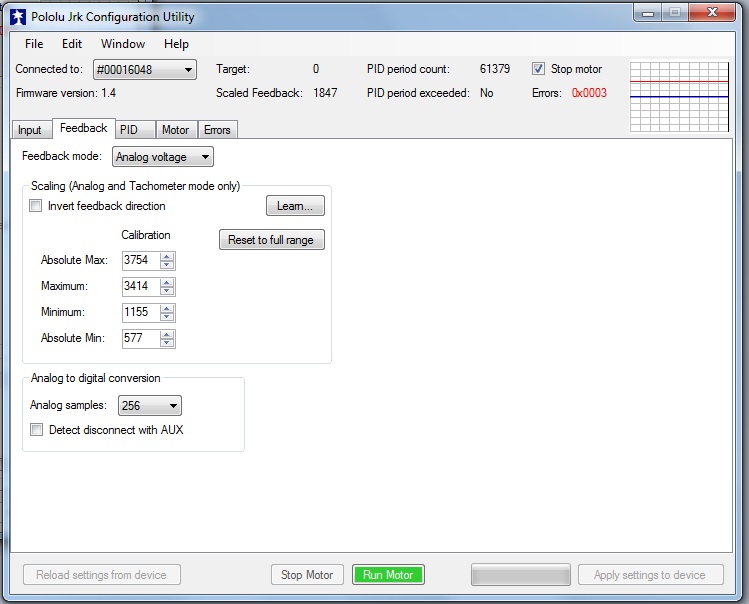
Task: Click the PID period exceeded value No
Action: (487, 93)
